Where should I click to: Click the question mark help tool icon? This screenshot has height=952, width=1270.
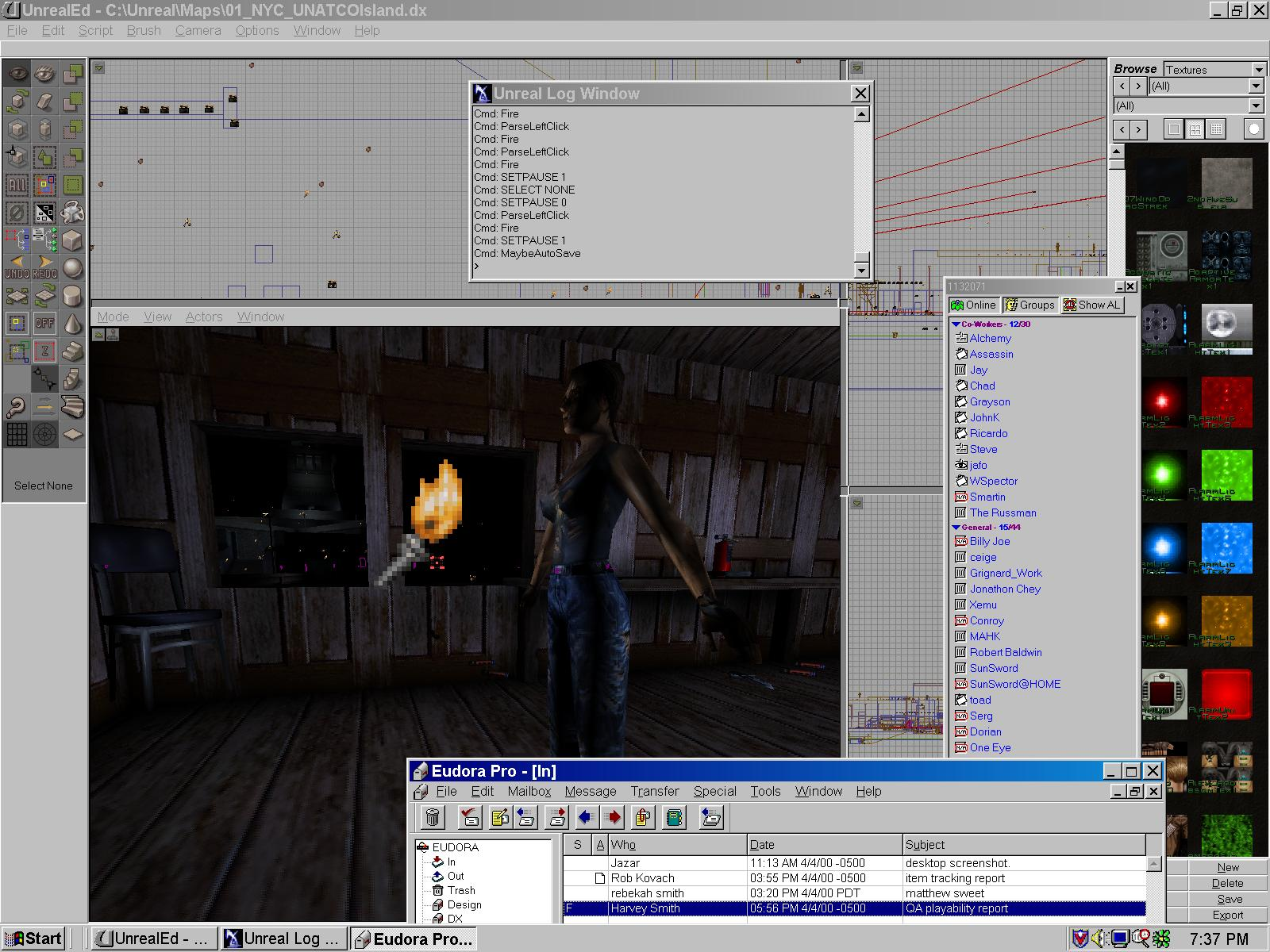coord(17,406)
